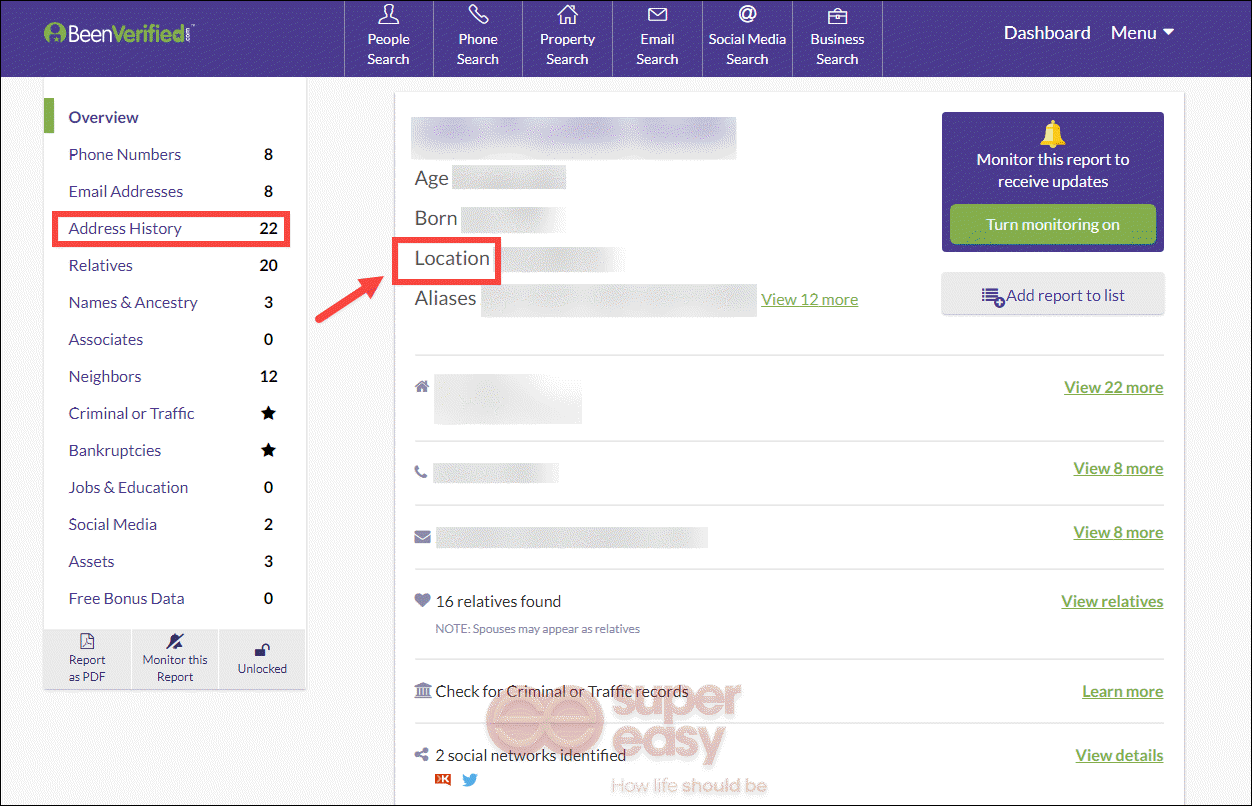
Task: Click the courthouse records icon
Action: (422, 691)
